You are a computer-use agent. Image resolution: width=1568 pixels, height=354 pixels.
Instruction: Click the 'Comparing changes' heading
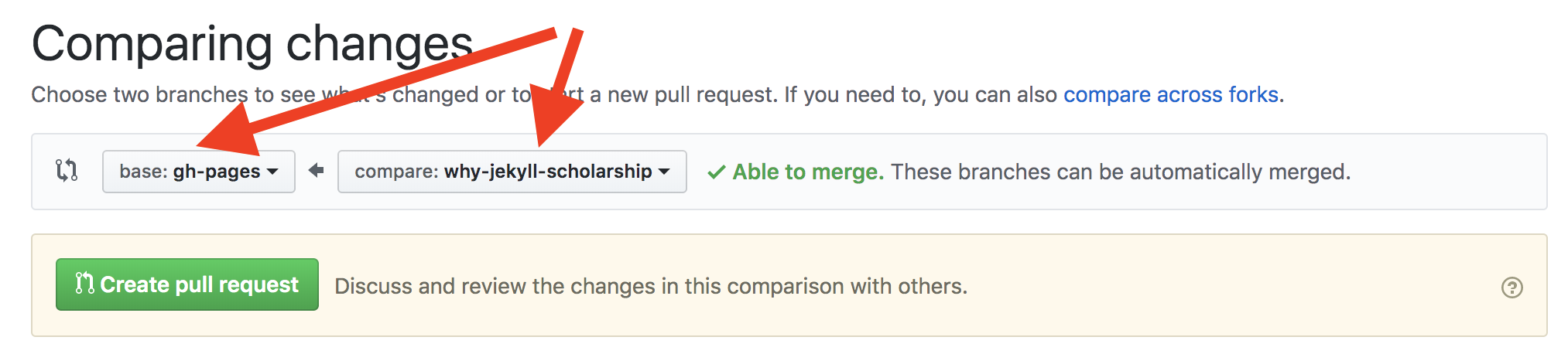click(252, 43)
